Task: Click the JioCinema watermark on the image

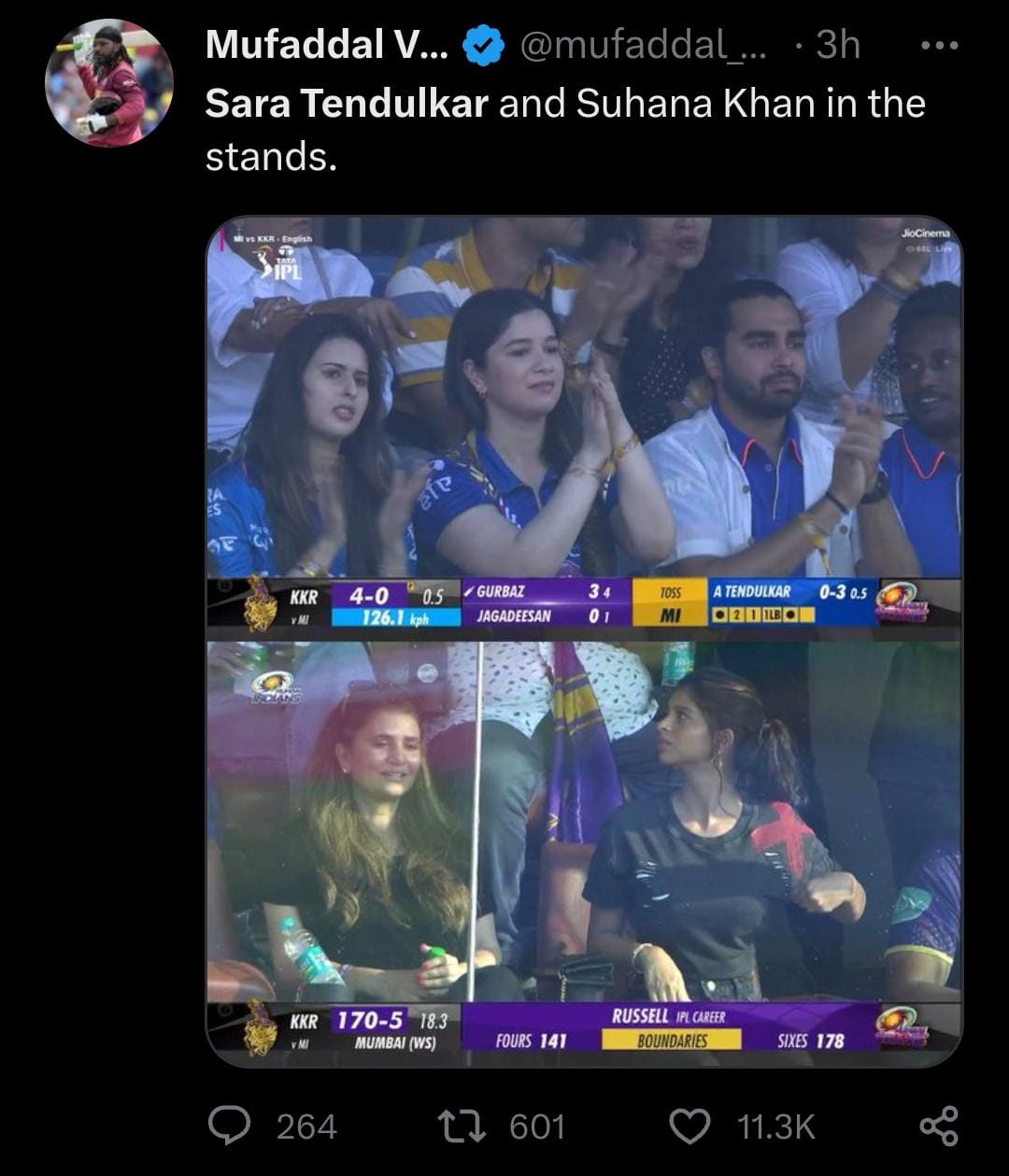Action: pos(925,237)
